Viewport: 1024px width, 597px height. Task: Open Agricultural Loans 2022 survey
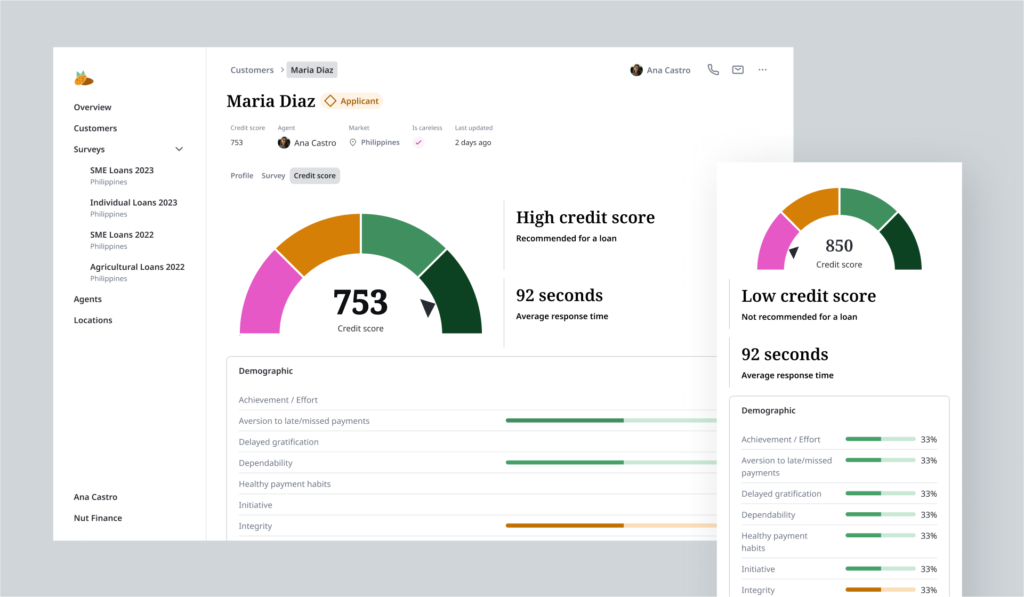tap(137, 267)
